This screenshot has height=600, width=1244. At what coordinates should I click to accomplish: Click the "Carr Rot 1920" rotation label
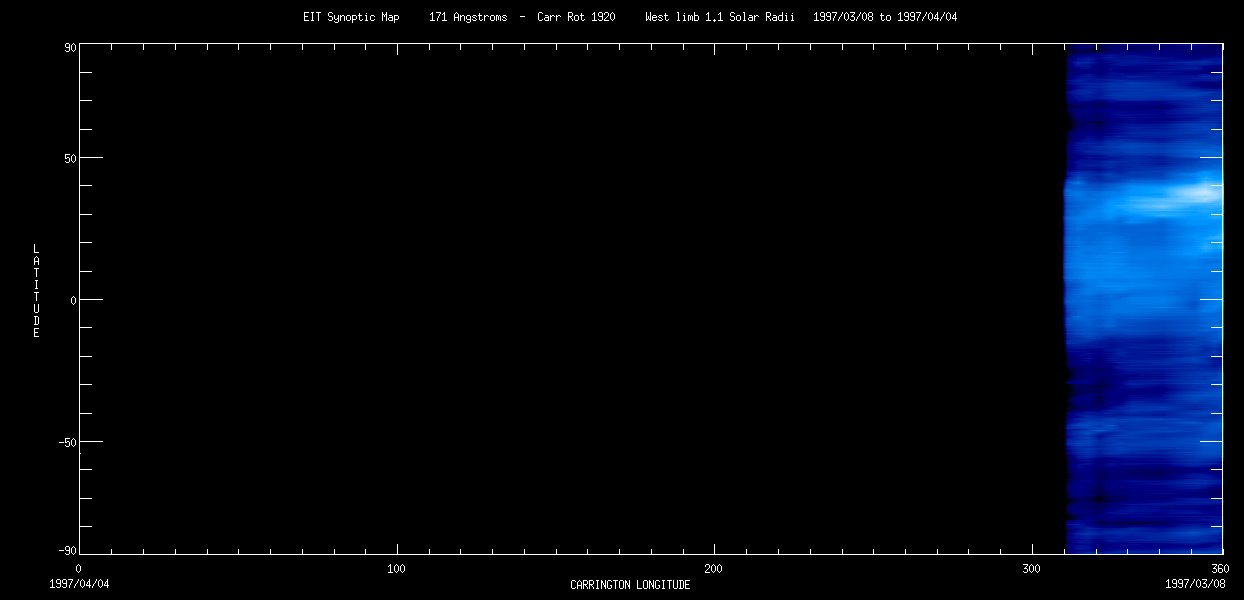(x=576, y=17)
